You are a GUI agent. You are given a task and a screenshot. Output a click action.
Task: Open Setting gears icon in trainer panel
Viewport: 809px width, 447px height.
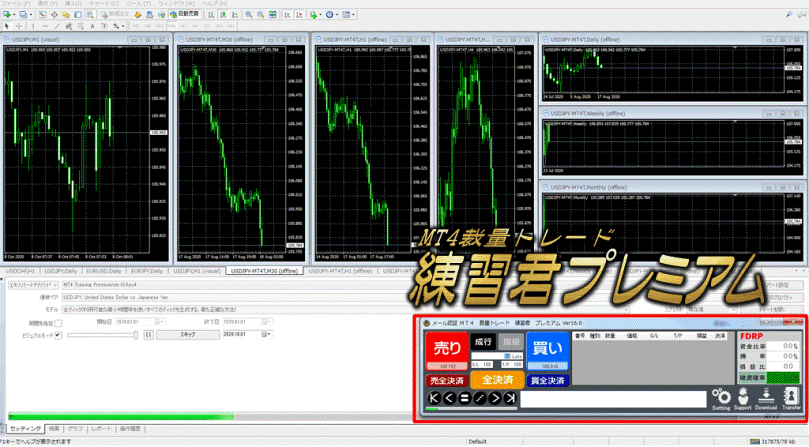coord(720,394)
